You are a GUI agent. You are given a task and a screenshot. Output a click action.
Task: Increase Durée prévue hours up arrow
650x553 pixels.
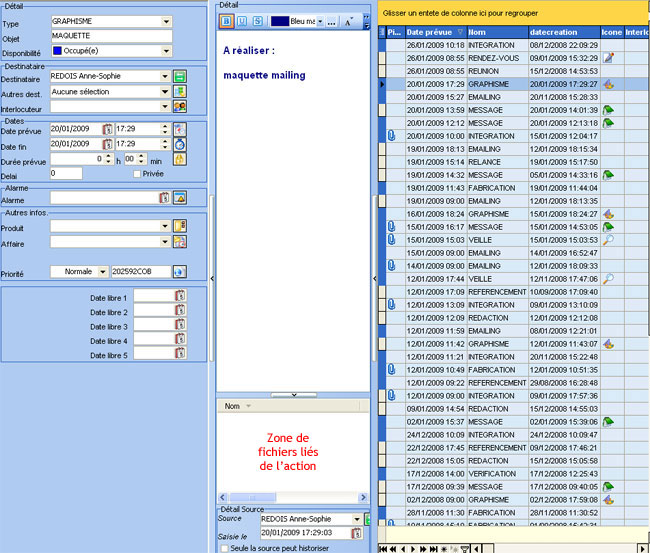[x=109, y=156]
